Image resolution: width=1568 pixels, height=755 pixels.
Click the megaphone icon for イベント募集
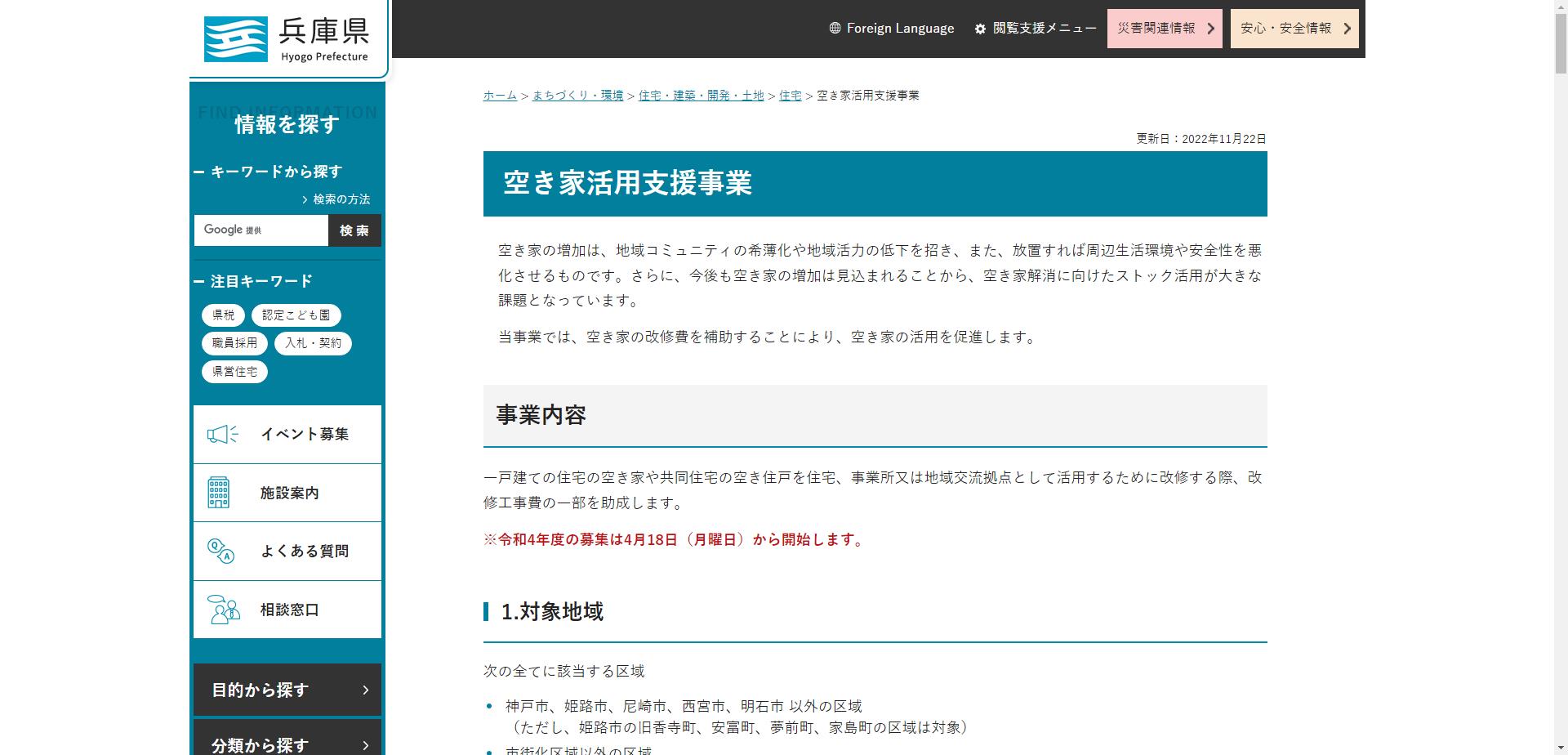click(222, 434)
